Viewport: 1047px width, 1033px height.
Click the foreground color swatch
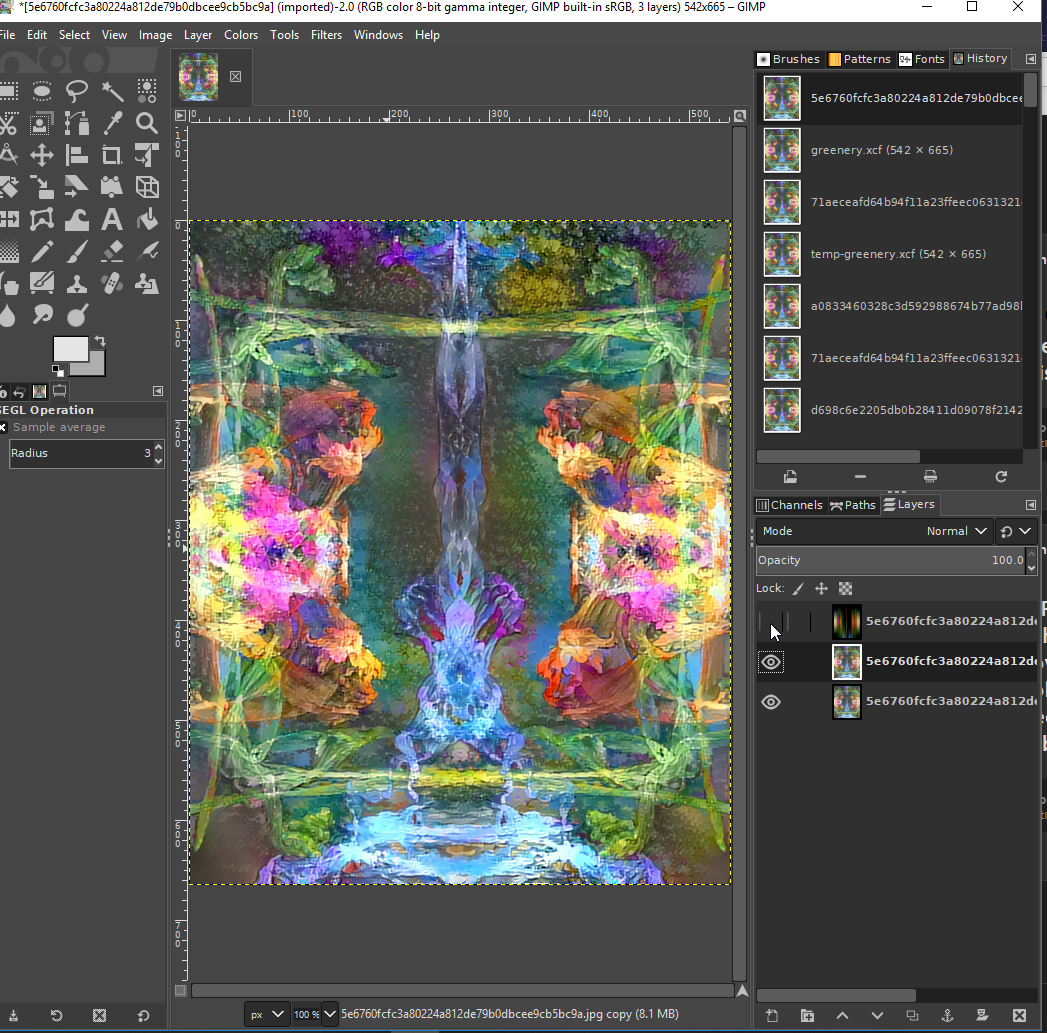(69, 349)
